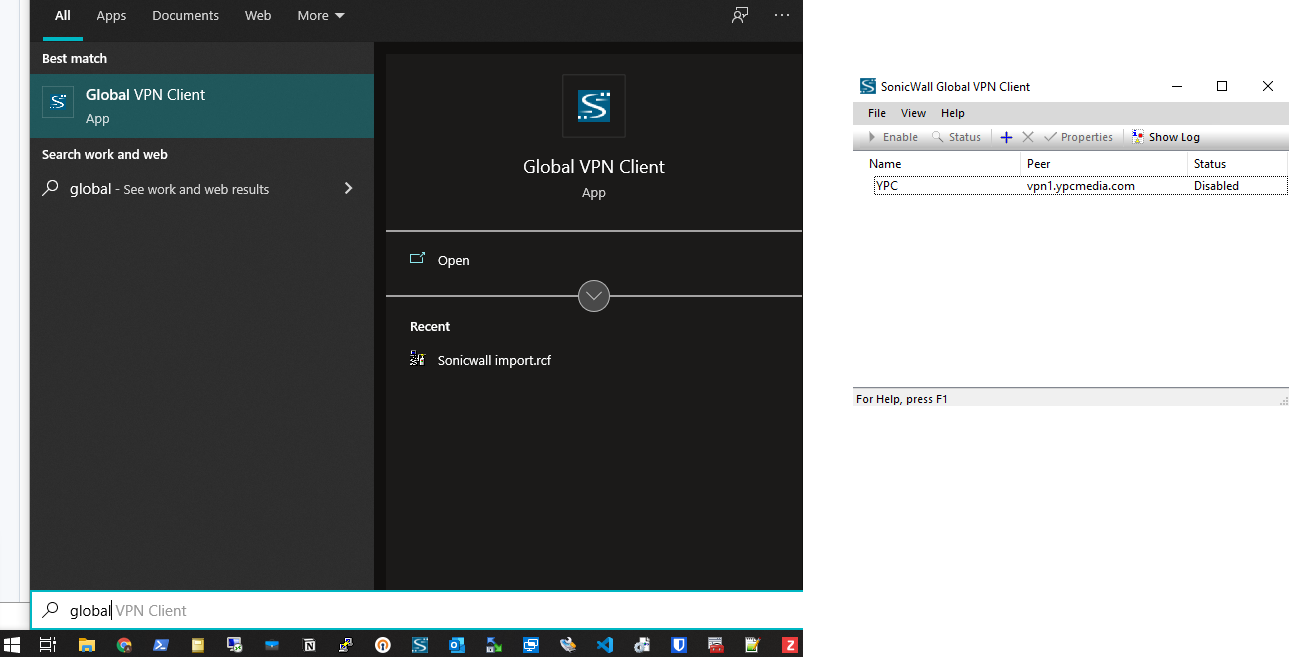Minimize the SonicWall Global VPN Client window

(x=1175, y=86)
